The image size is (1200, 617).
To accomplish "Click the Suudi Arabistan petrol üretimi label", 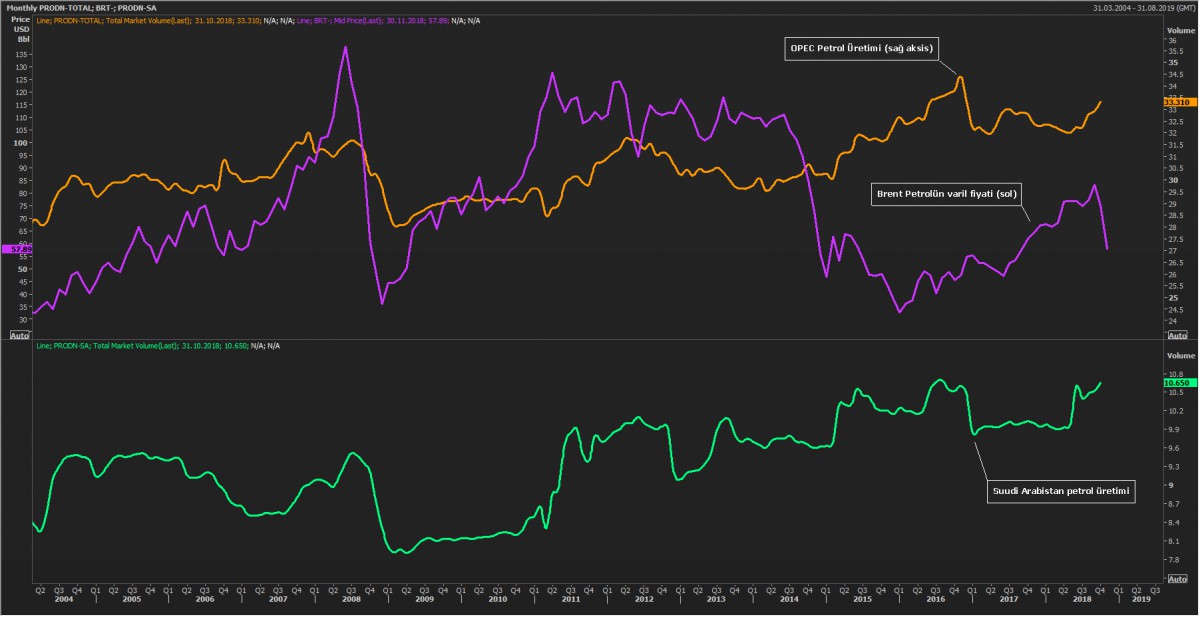I will (x=1060, y=492).
